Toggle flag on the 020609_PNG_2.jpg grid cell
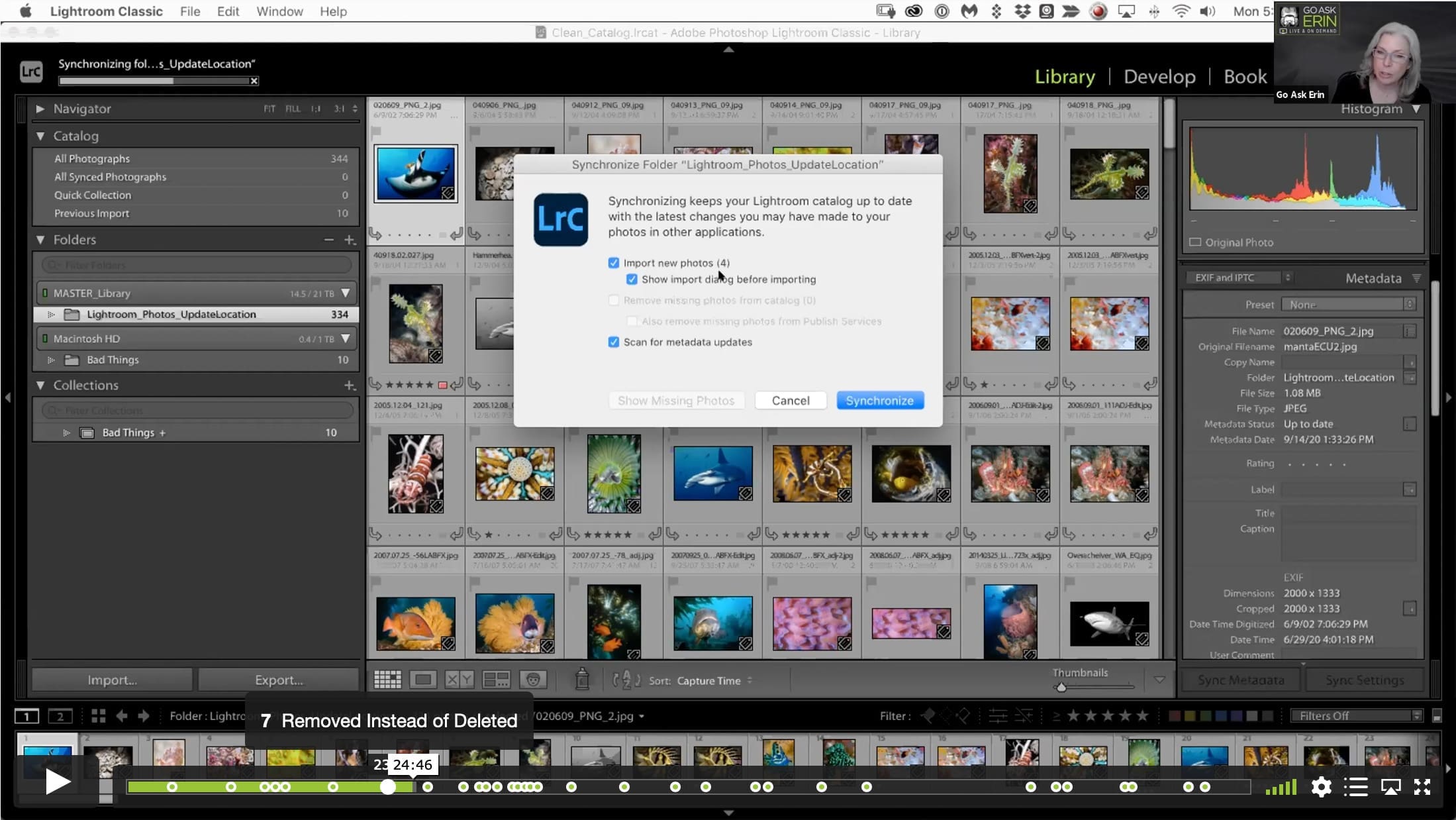The height and width of the screenshot is (820, 1456). [x=376, y=132]
